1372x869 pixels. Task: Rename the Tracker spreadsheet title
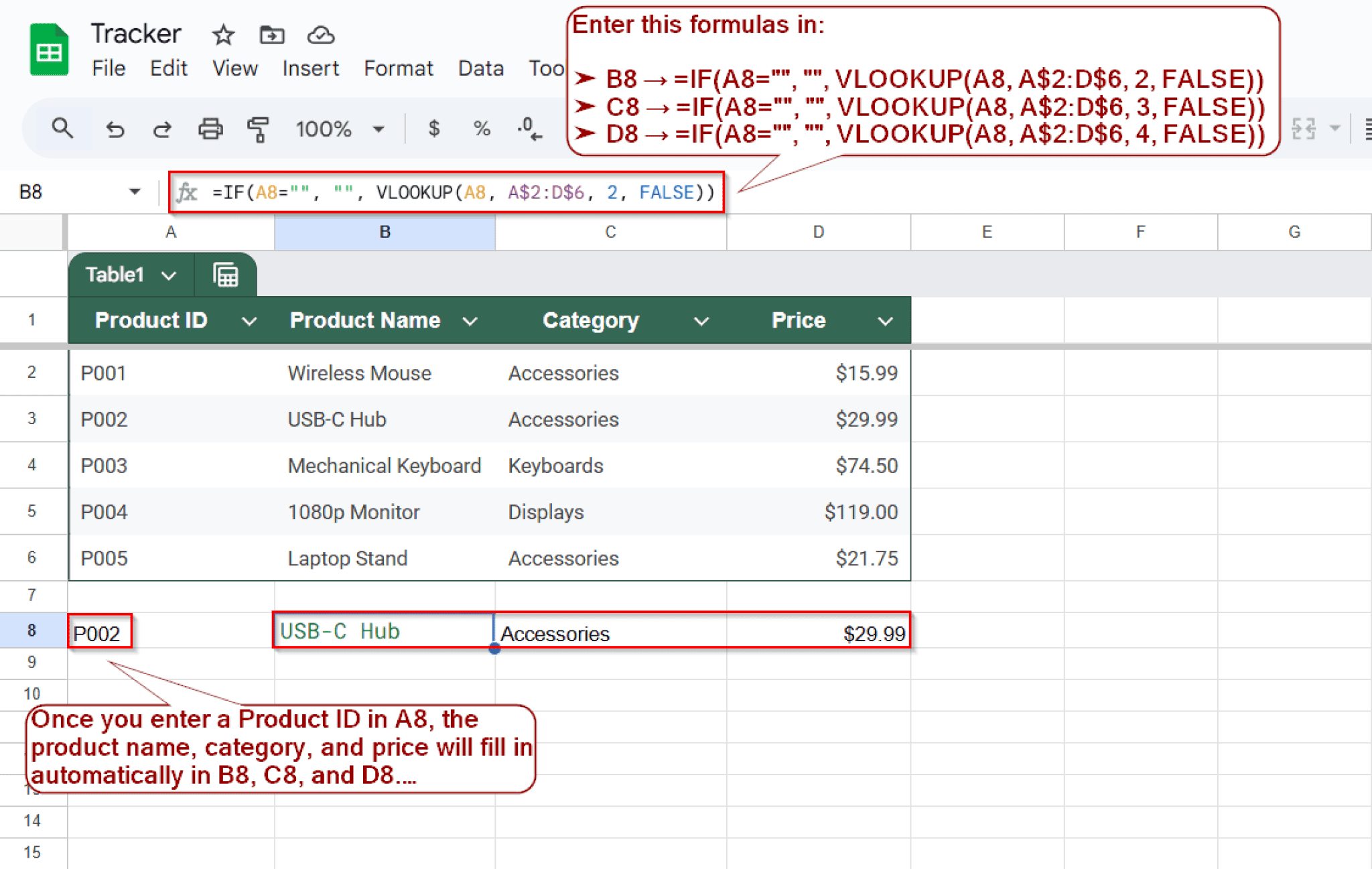pos(136,33)
